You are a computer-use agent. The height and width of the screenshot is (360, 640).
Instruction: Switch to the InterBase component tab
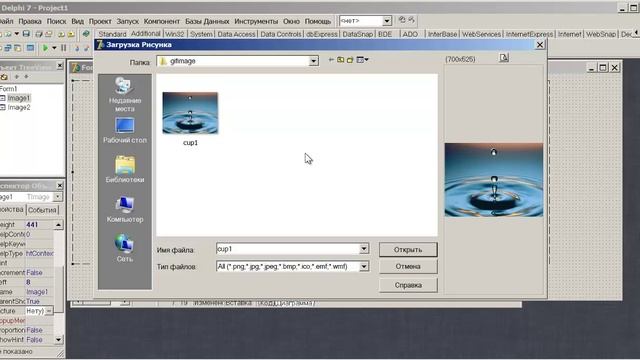pyautogui.click(x=442, y=34)
